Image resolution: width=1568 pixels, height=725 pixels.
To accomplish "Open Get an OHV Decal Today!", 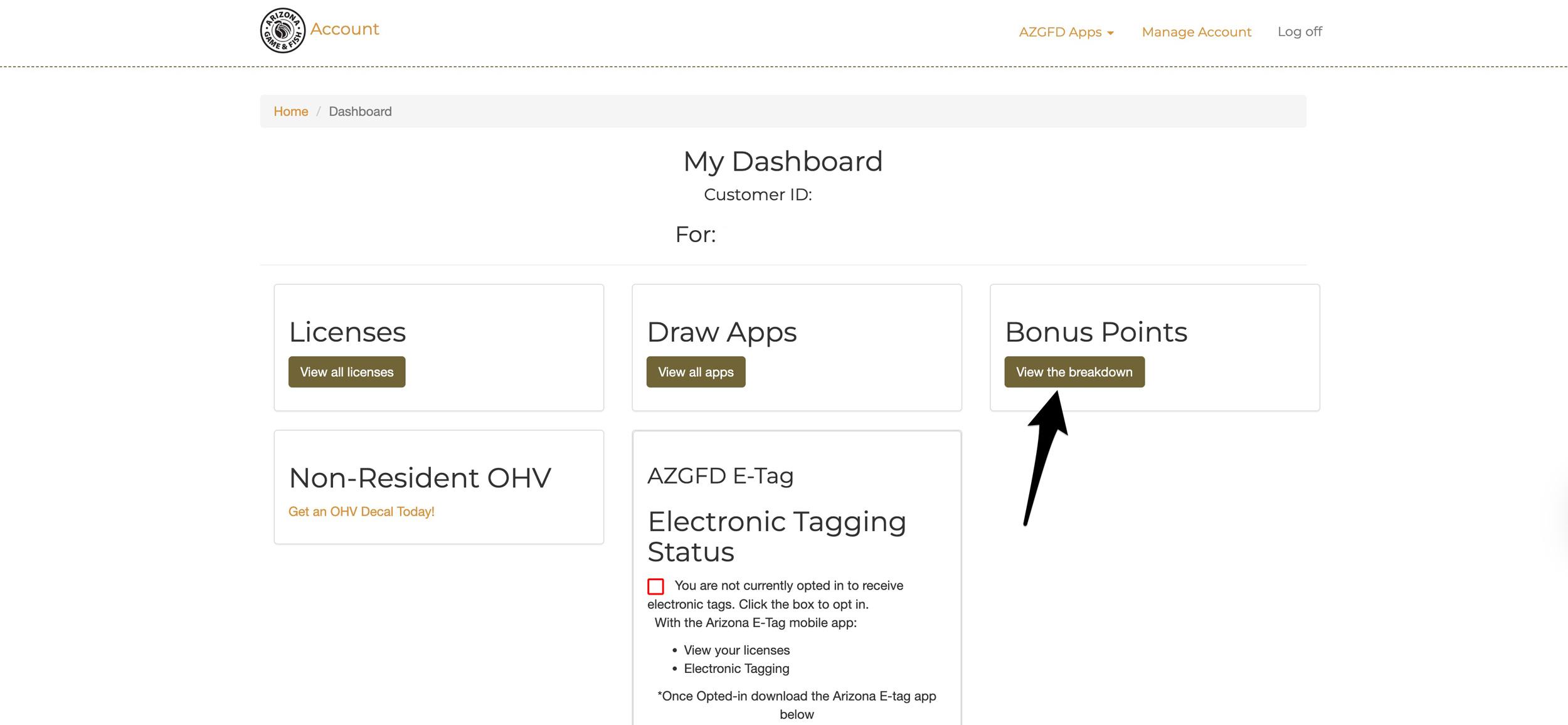I will pos(361,512).
